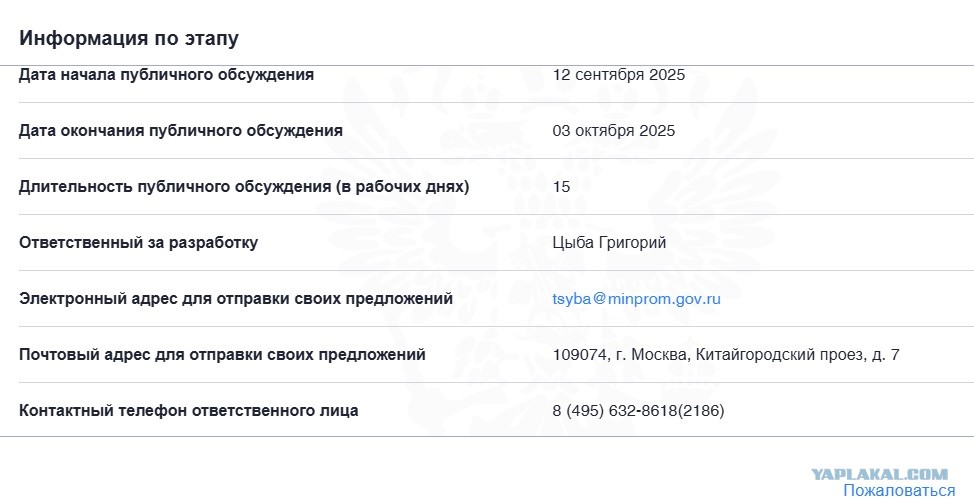Click the Информация по этапу heading
This screenshot has height=504, width=974.
(129, 39)
